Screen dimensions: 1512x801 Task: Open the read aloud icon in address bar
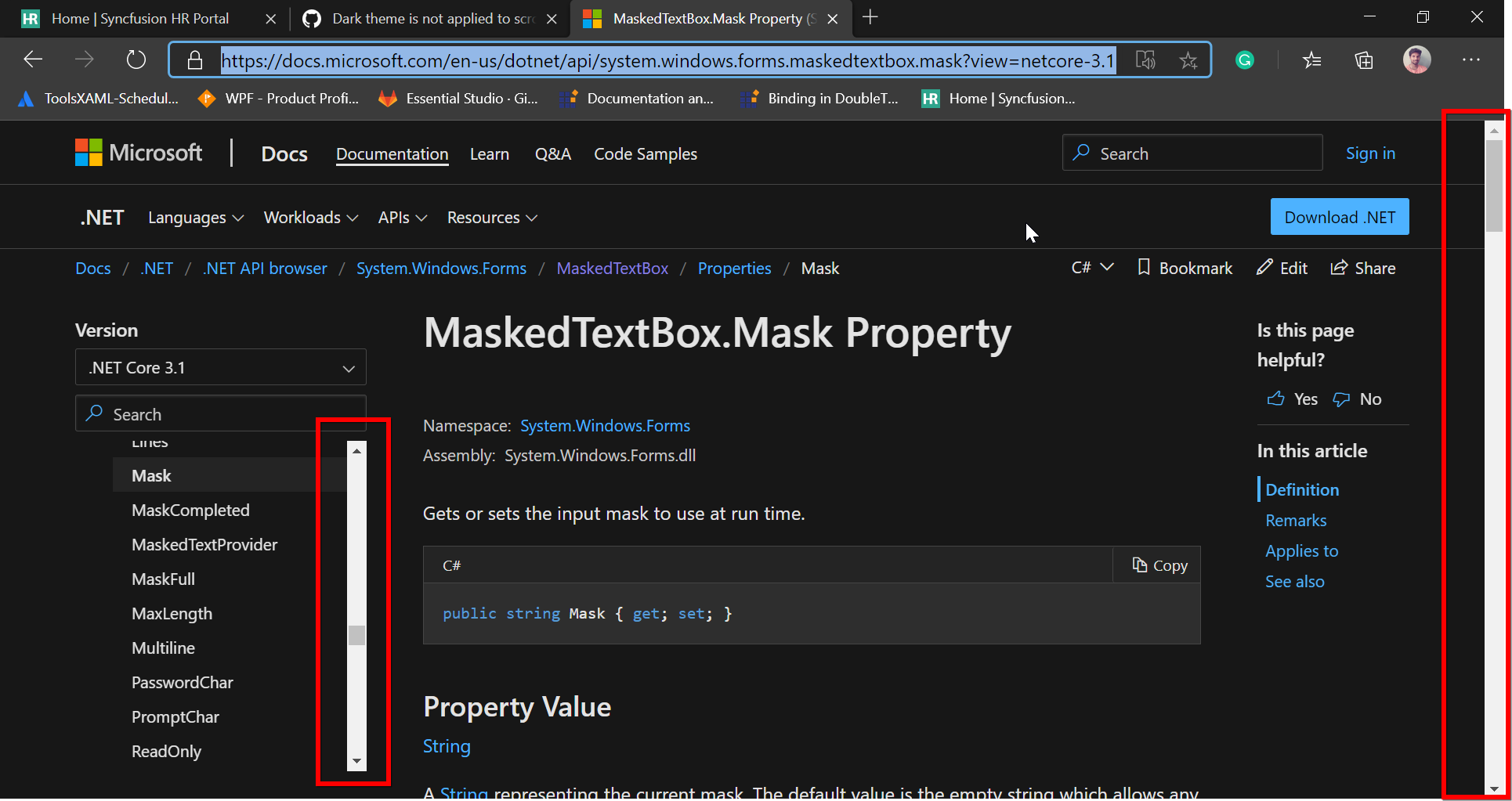coord(1145,60)
